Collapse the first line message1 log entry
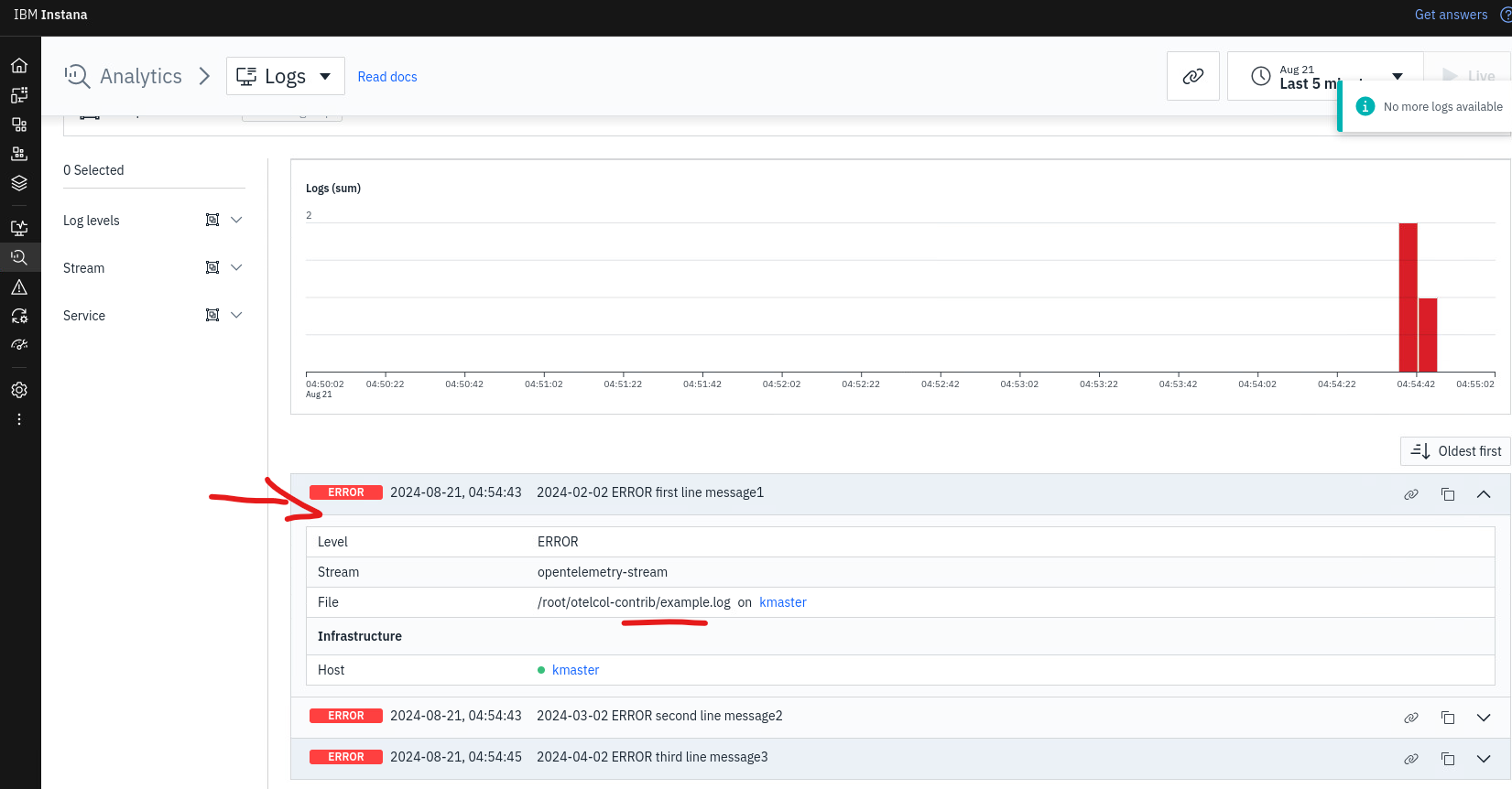Viewport: 1512px width, 789px height. pos(1484,494)
